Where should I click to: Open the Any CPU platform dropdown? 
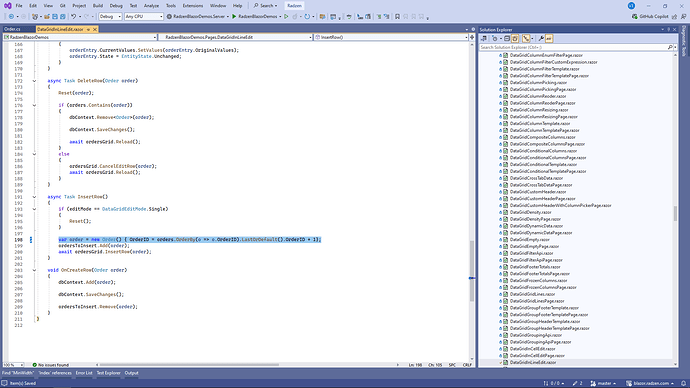tap(144, 17)
